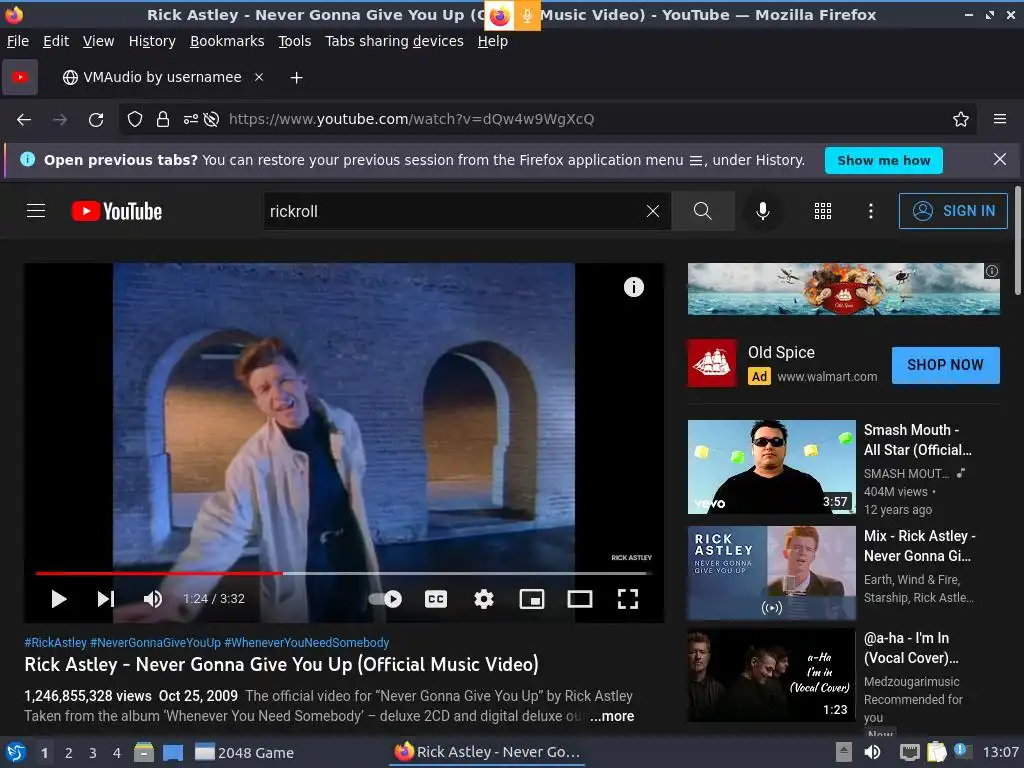This screenshot has height=768, width=1024.
Task: Switch to miniplayer mode
Action: [x=532, y=599]
